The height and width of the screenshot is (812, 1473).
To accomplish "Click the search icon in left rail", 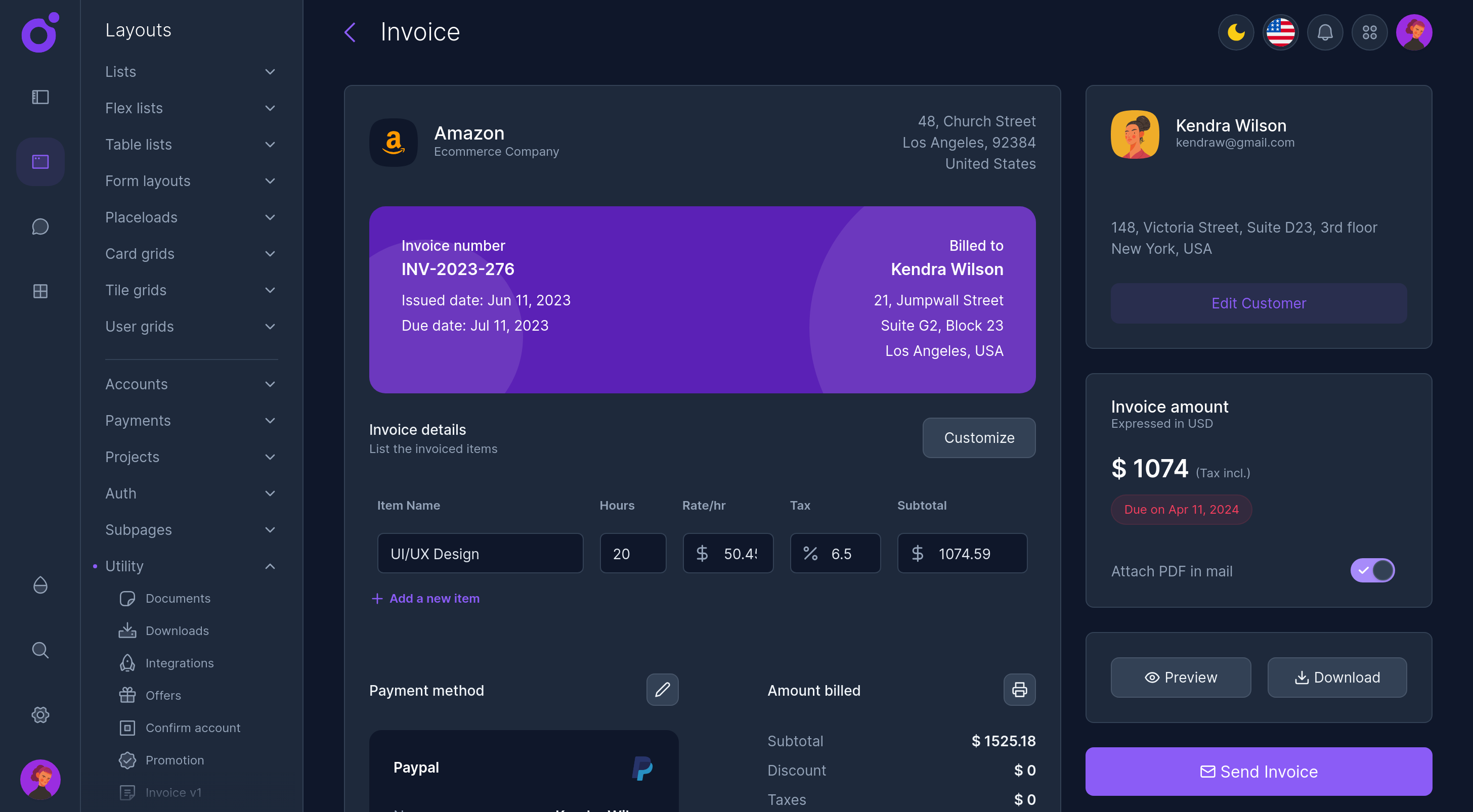I will coord(40,650).
